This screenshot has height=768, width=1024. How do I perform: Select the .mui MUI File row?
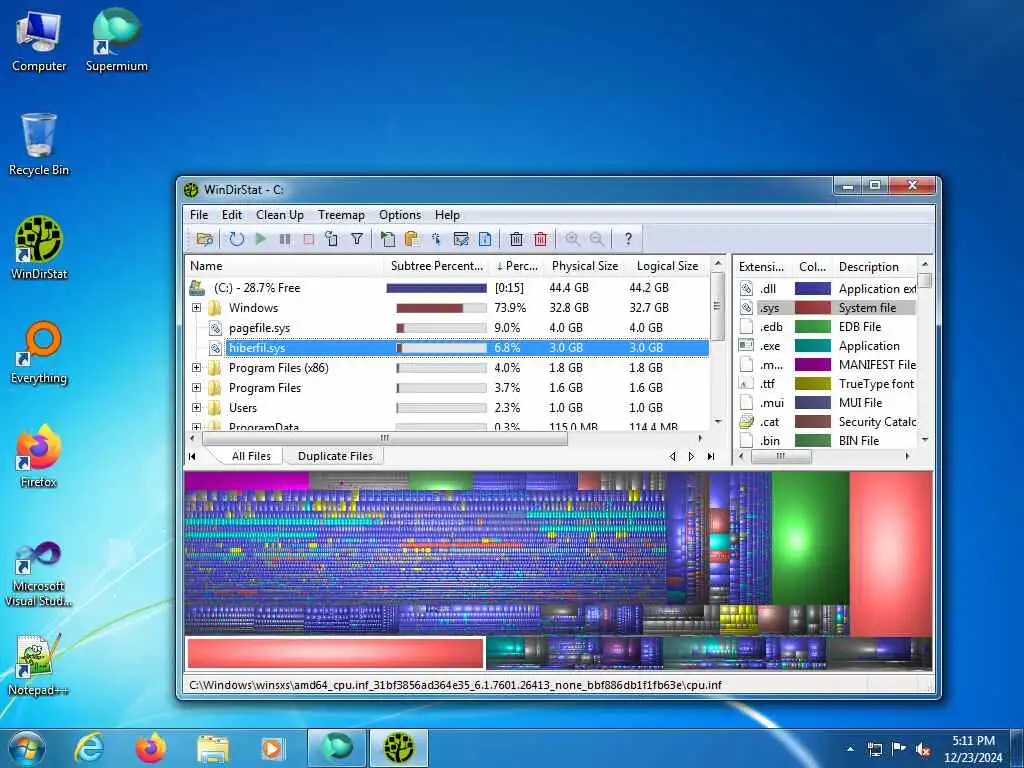(826, 402)
